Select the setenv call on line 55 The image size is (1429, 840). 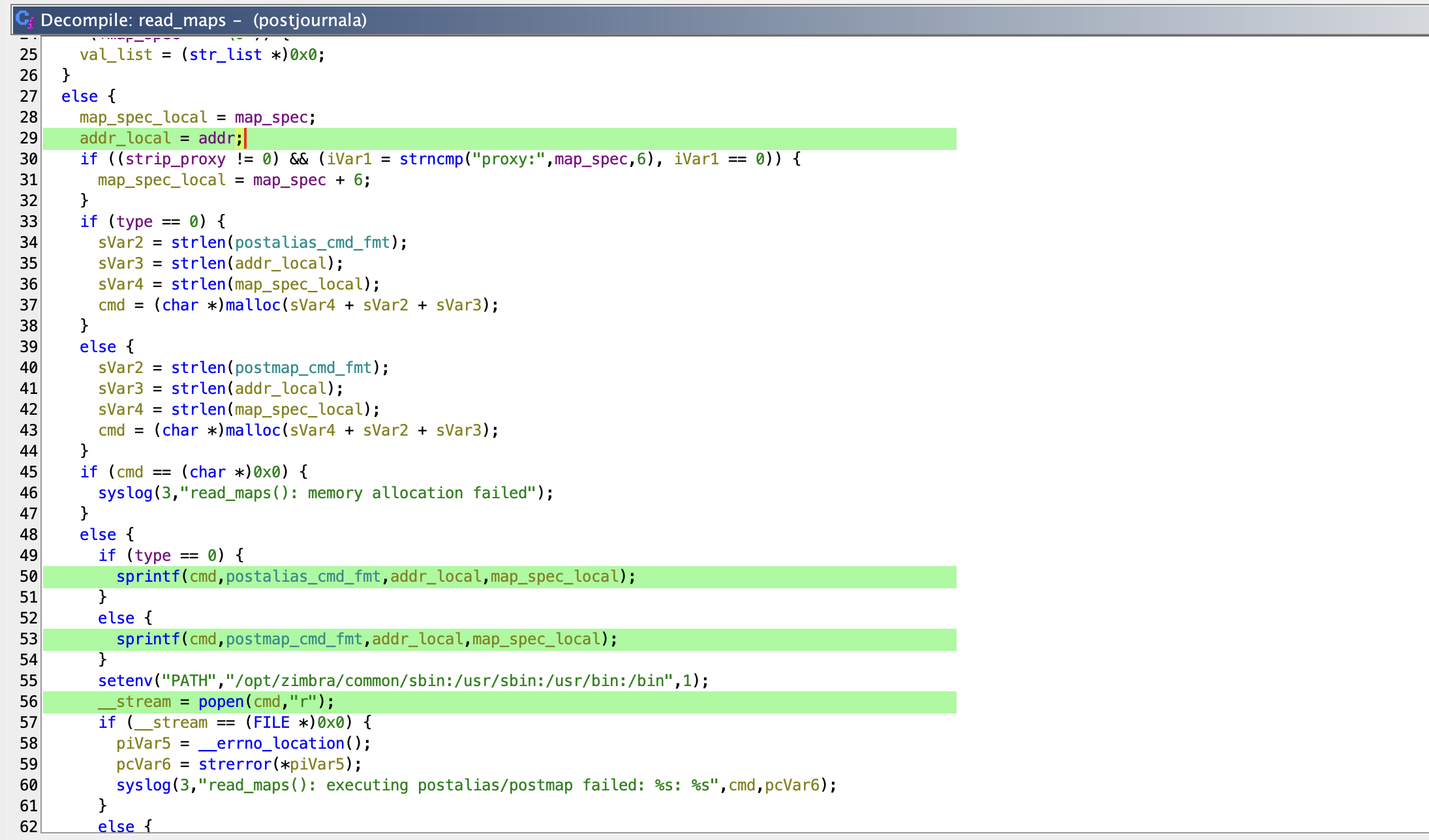(x=125, y=680)
